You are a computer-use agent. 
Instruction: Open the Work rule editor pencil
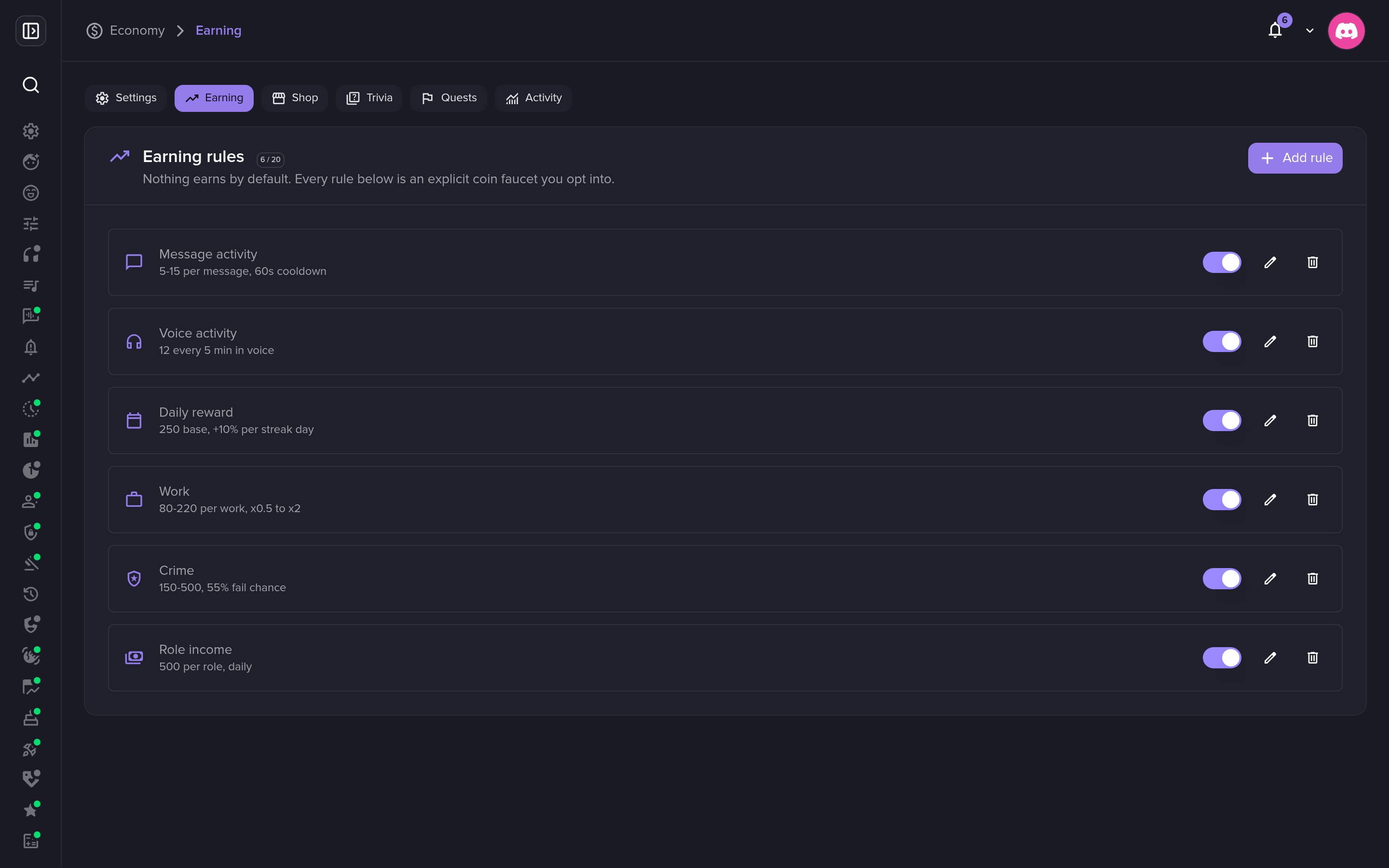point(1270,500)
